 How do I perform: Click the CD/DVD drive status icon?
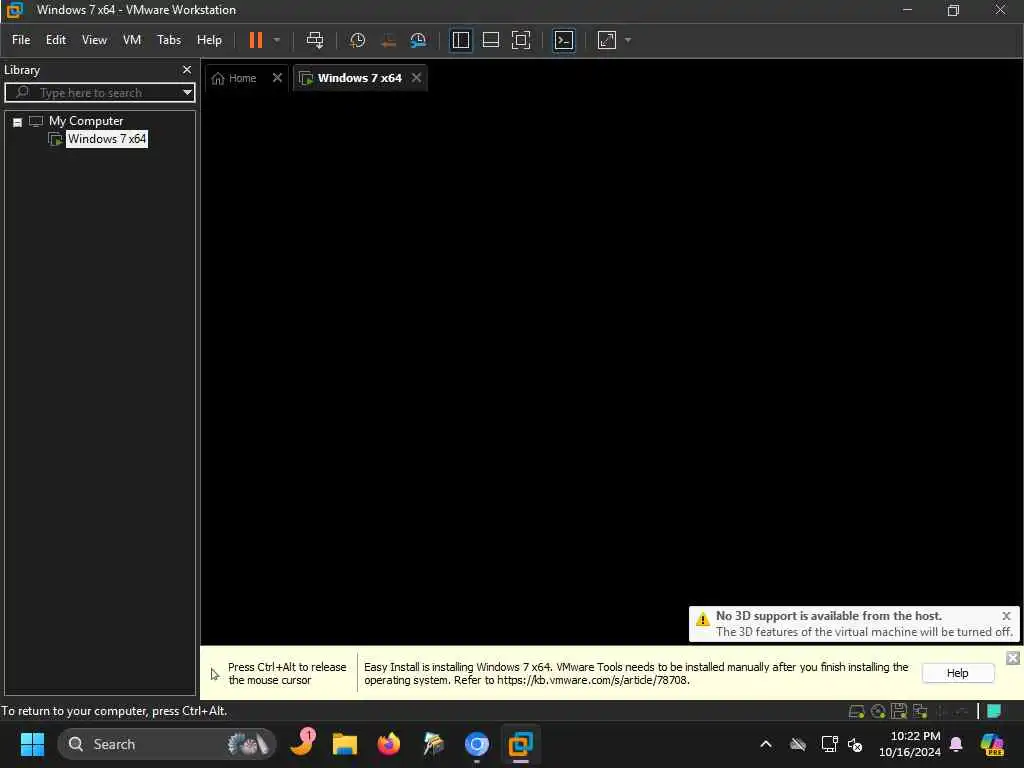click(878, 711)
